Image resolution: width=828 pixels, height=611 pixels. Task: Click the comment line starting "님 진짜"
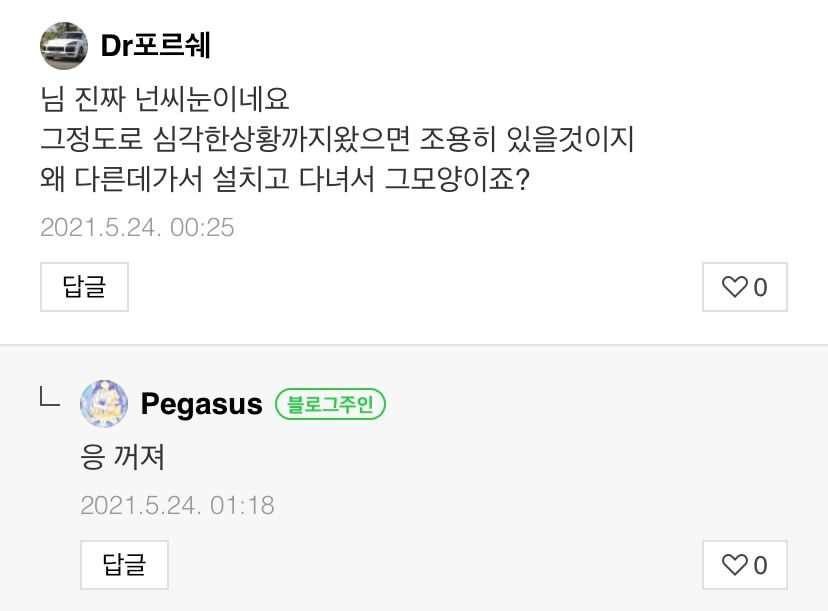point(165,100)
